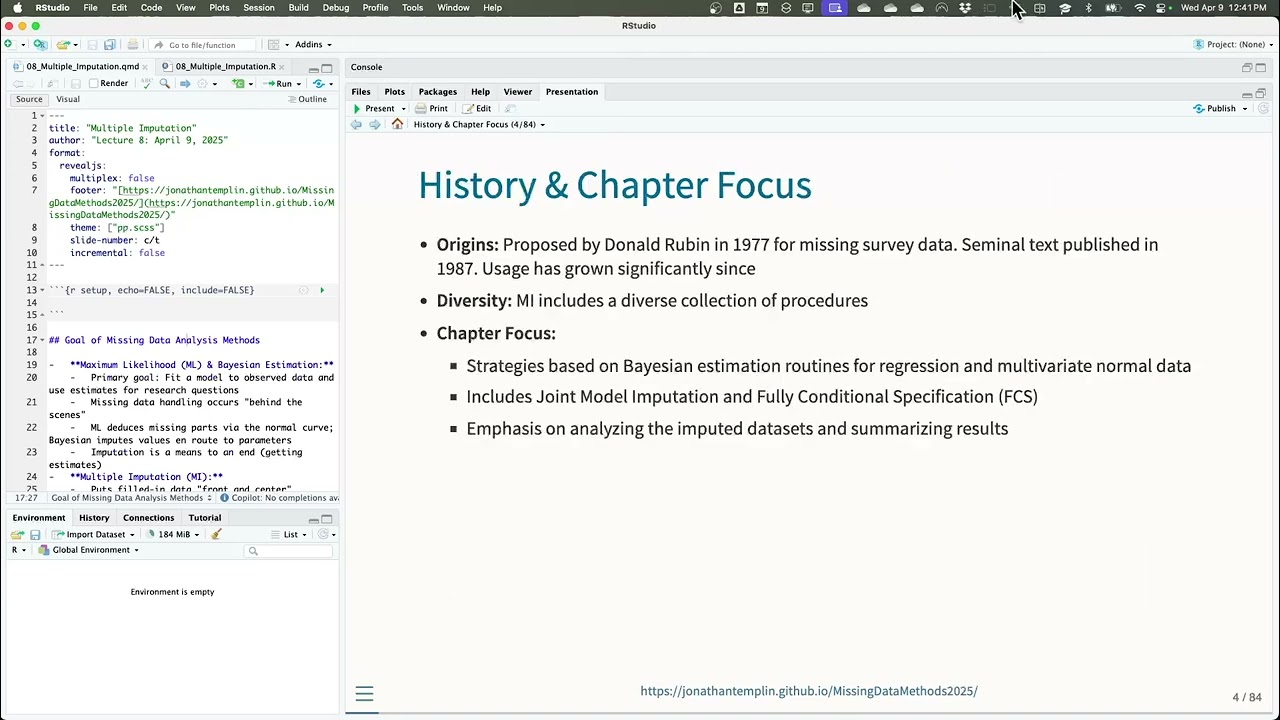Open the R language selector dropdown
This screenshot has width=1280, height=720.
(19, 550)
